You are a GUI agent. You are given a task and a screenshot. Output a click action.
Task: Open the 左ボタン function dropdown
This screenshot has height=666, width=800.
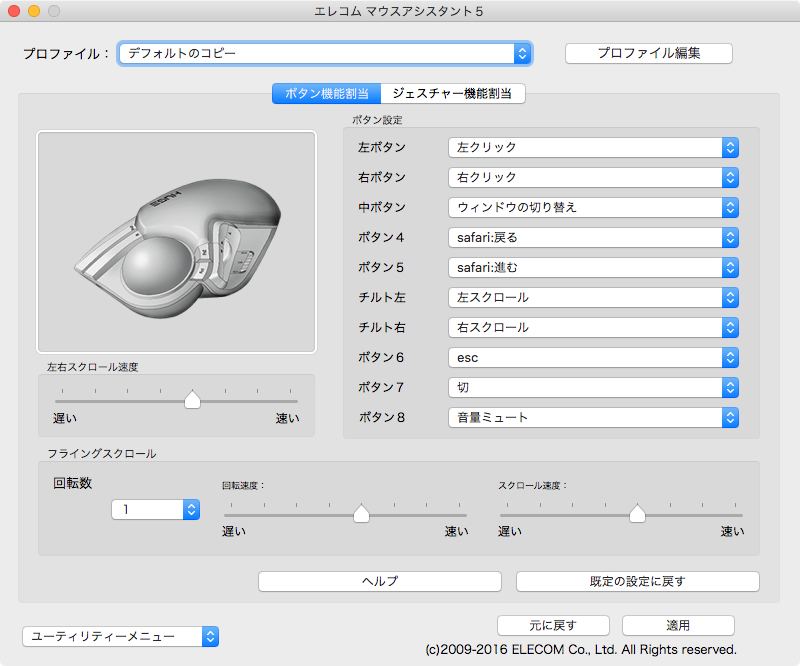(593, 147)
